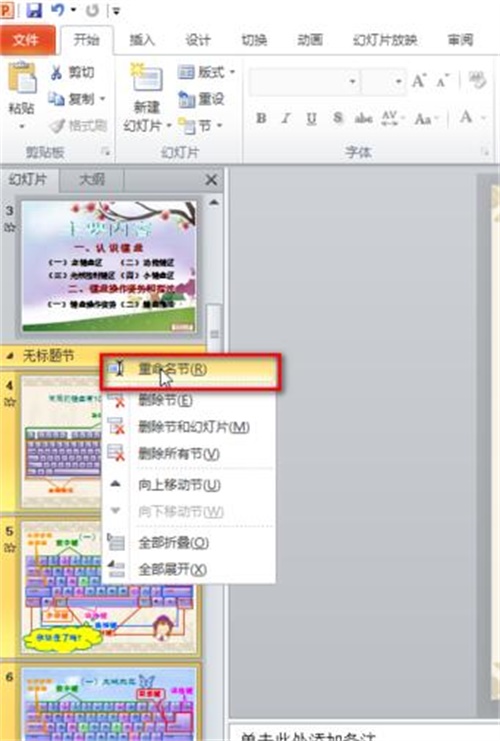Image resolution: width=500 pixels, height=741 pixels.
Task: Open the Aa change case menu
Action: 426,119
